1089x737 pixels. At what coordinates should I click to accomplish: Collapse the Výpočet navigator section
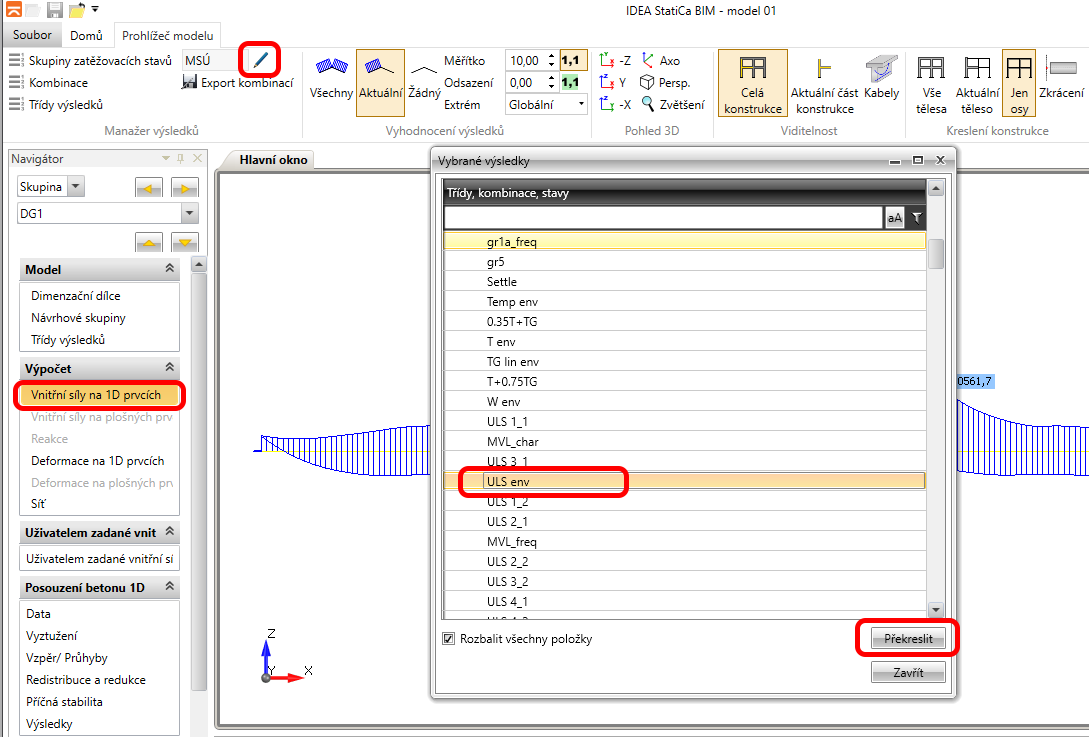[169, 369]
